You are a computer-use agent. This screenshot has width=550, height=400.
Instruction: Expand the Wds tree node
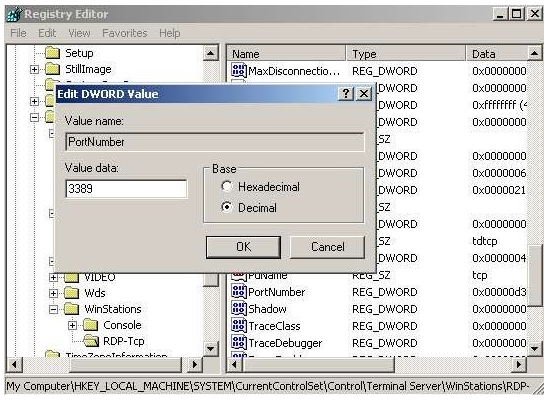coord(53,293)
